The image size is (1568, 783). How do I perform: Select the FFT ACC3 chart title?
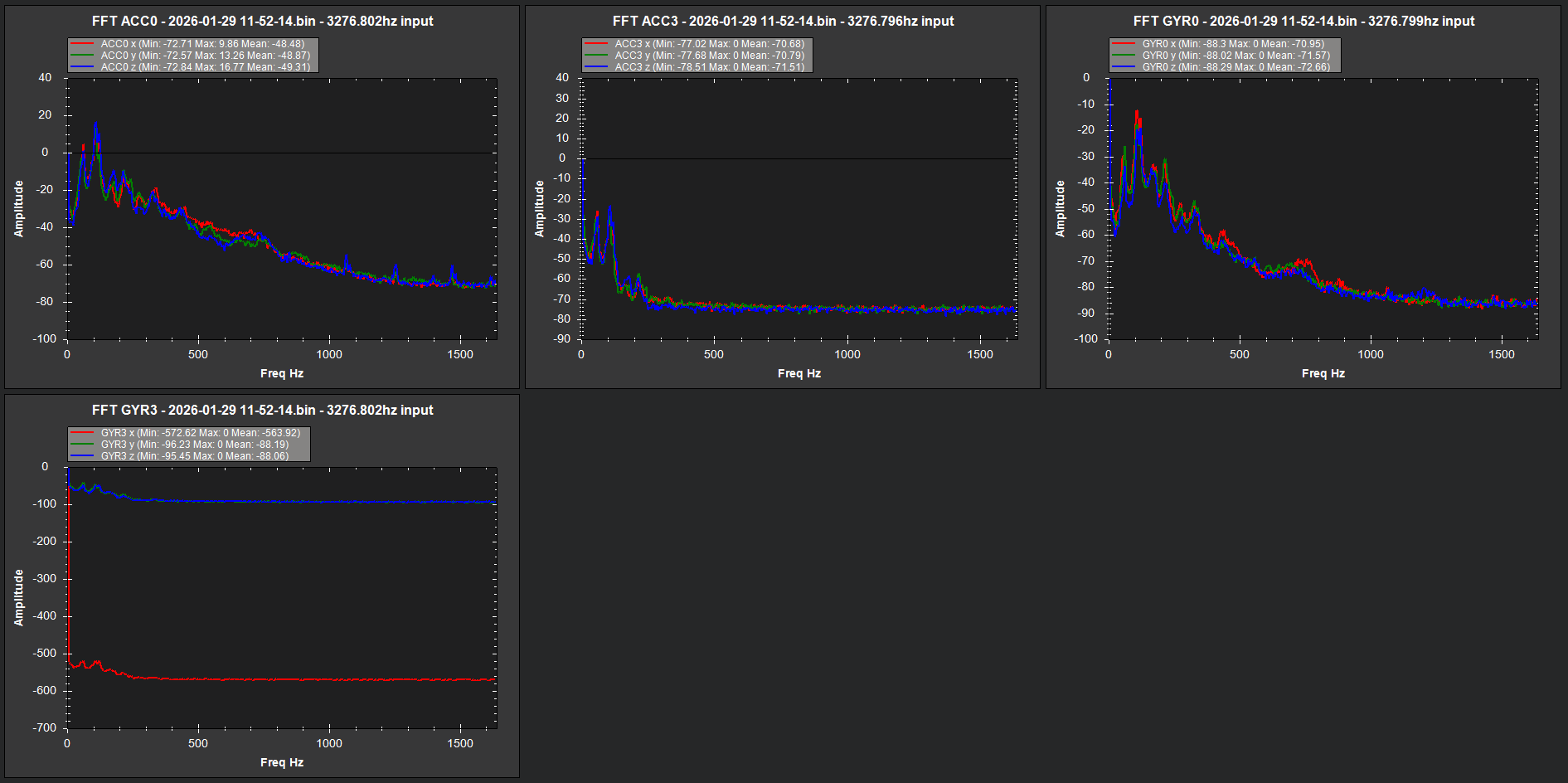(783, 21)
